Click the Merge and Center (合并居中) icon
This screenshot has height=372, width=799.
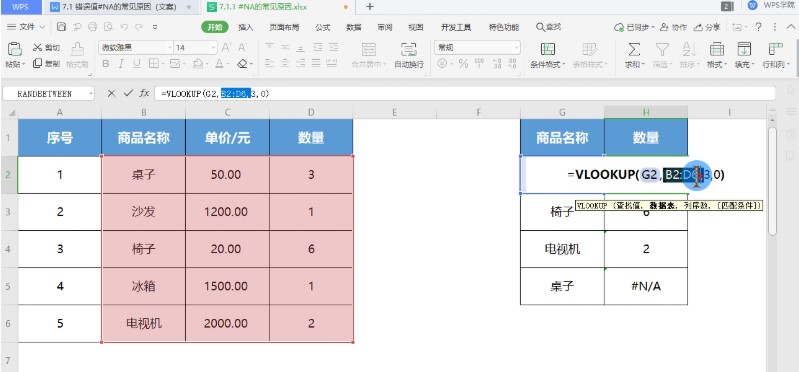coord(369,49)
